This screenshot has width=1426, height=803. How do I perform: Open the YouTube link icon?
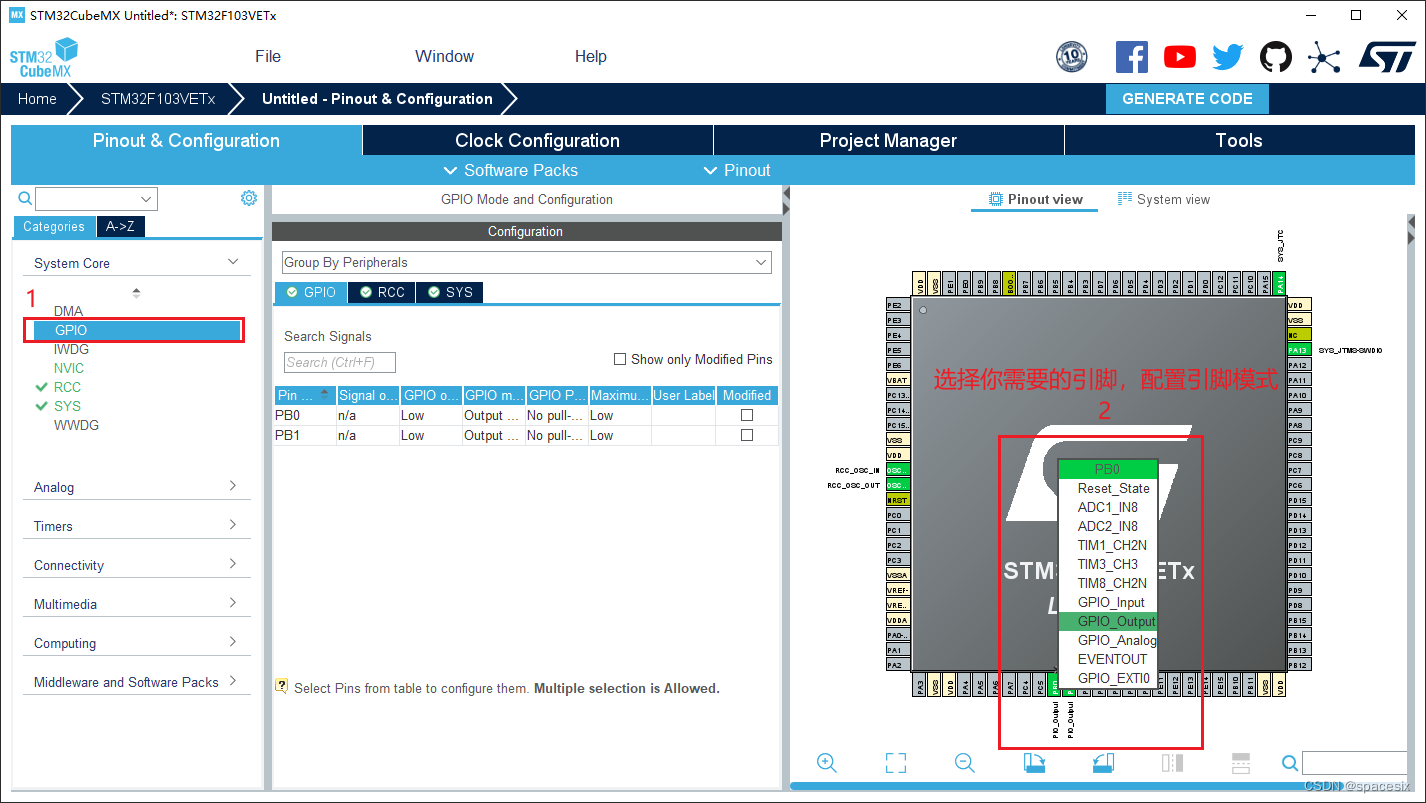pyautogui.click(x=1180, y=57)
